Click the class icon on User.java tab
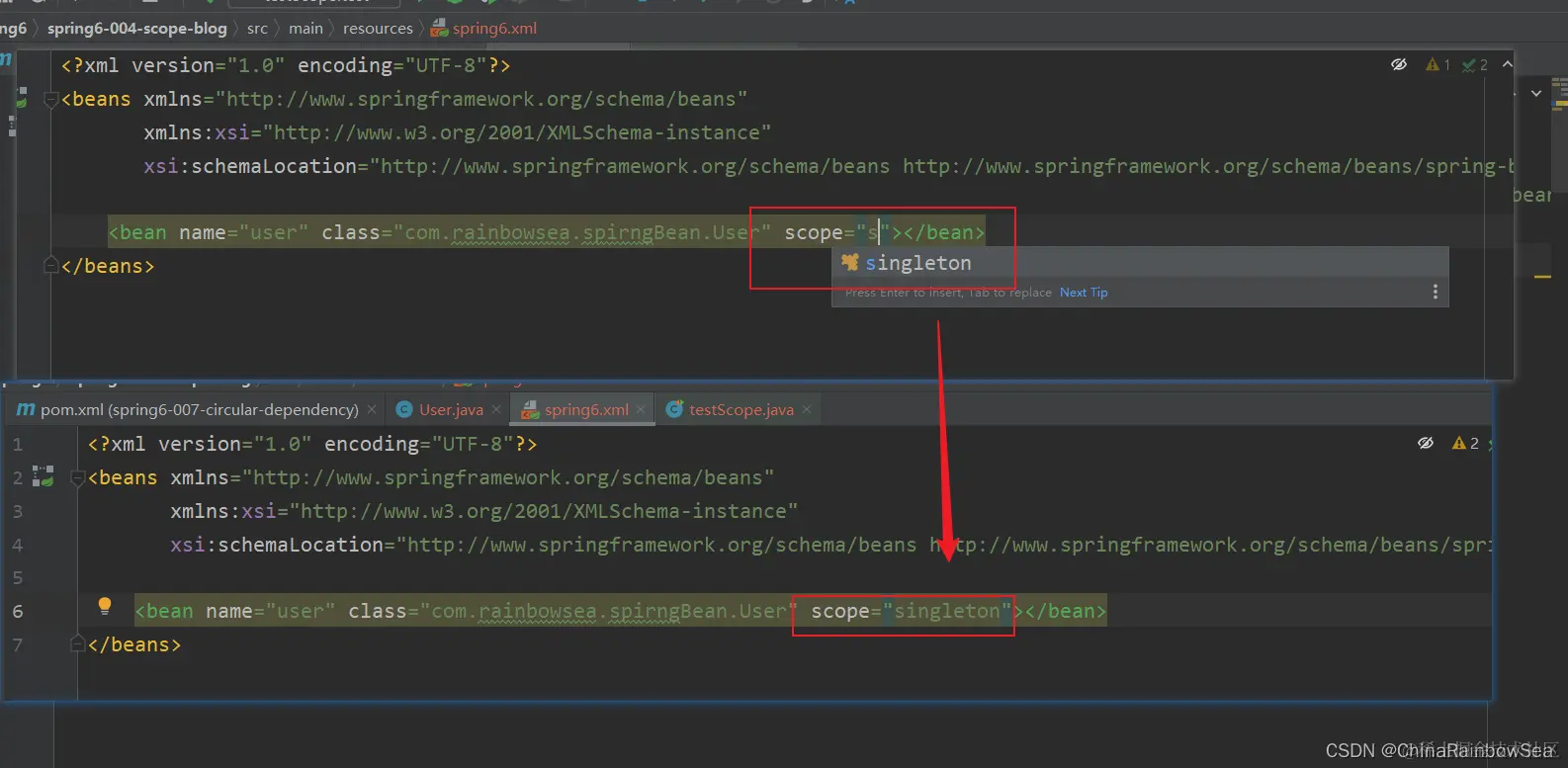 (x=403, y=409)
